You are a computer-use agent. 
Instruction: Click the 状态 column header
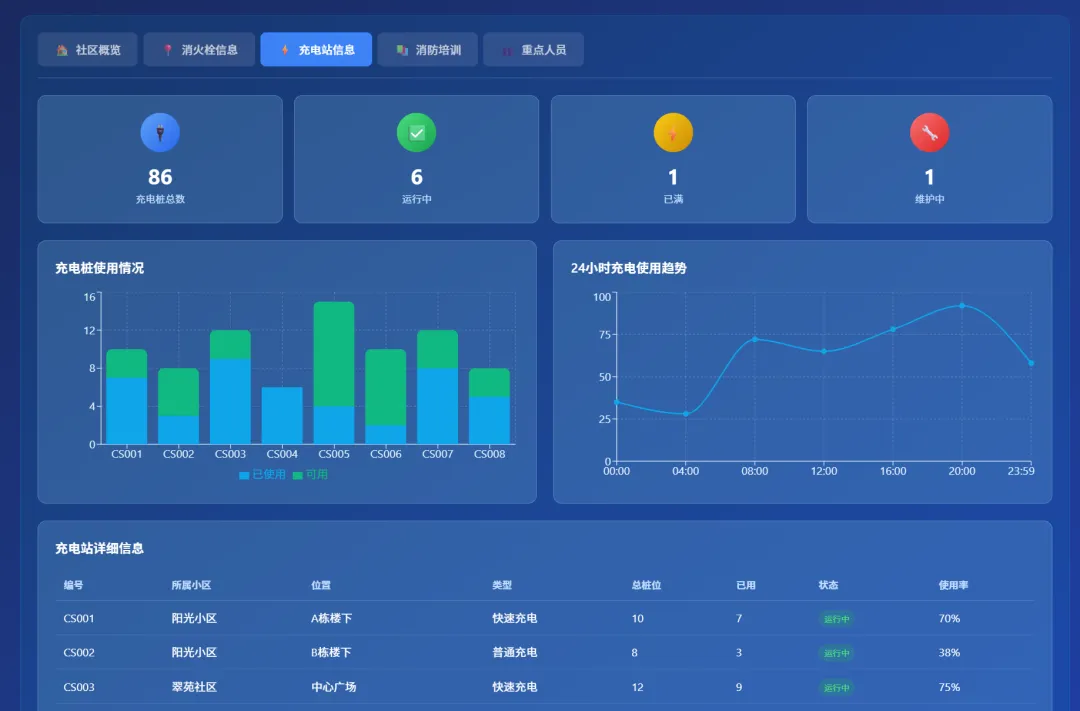[829, 585]
